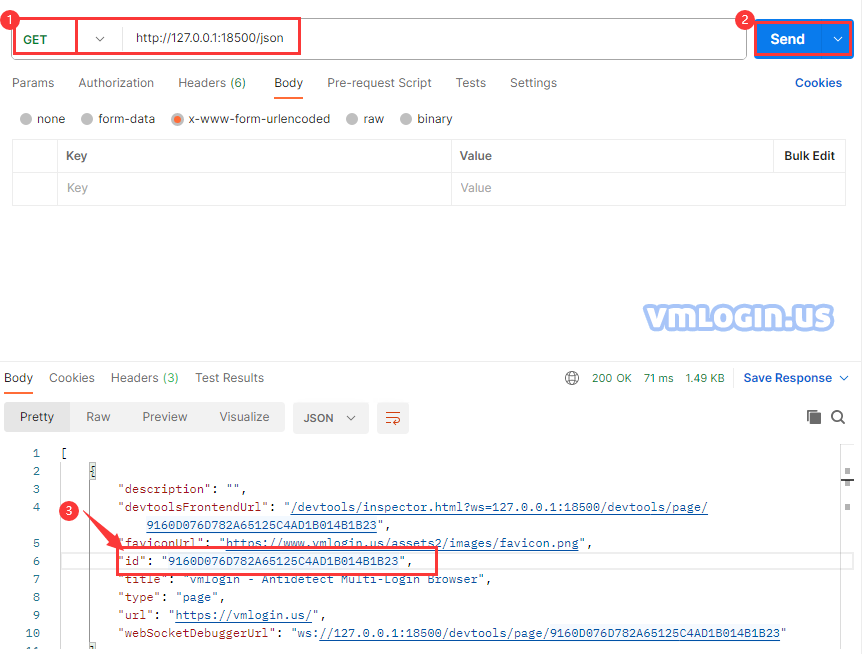Screen dimensions: 868x654
Task: Open the Cookies link at top right
Action: click(x=818, y=83)
